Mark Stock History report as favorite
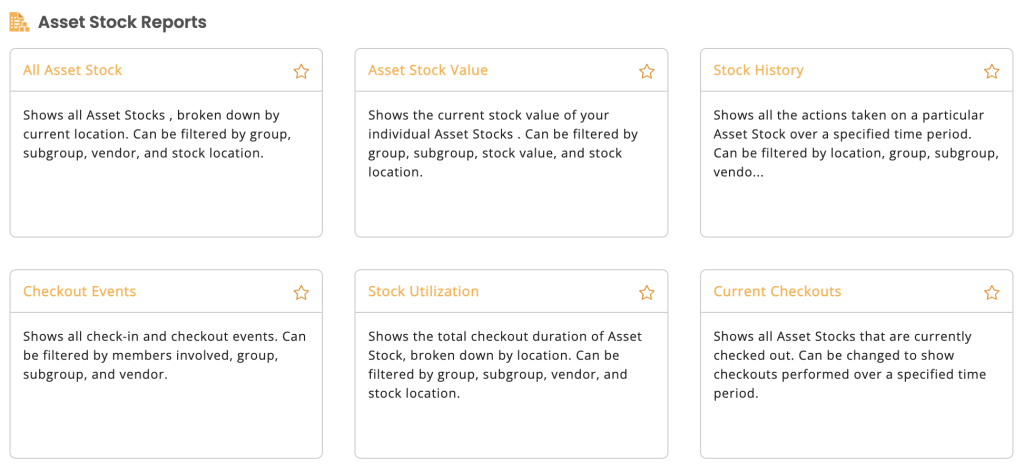The width and height of the screenshot is (1024, 472). 991,71
